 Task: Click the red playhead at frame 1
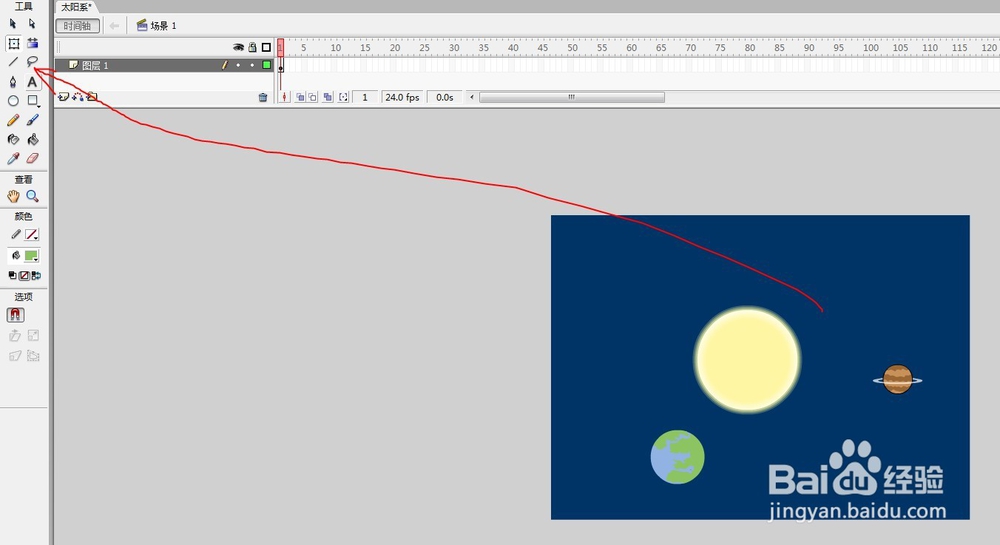point(280,47)
